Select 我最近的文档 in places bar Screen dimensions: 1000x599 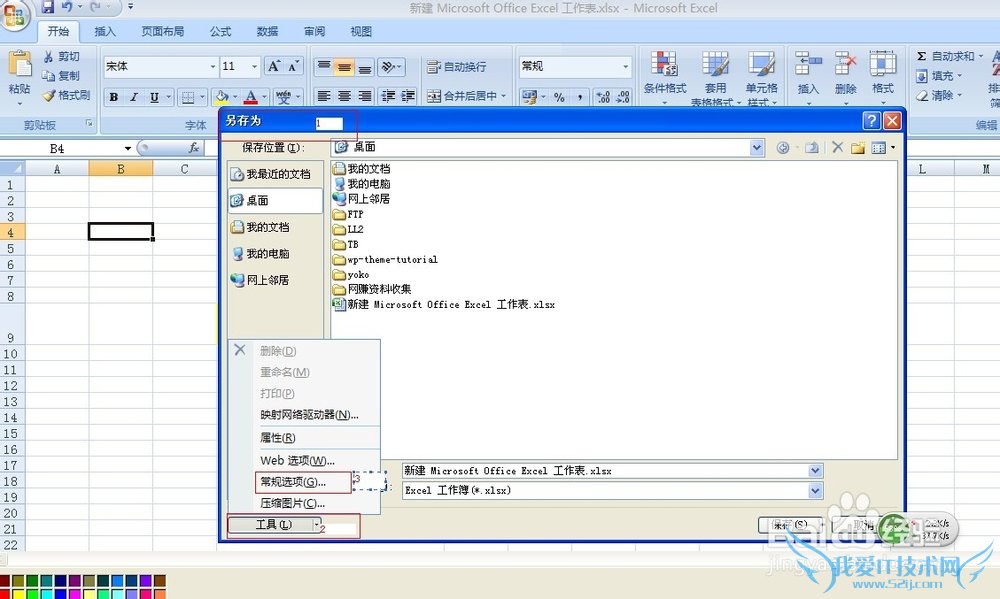(x=276, y=174)
